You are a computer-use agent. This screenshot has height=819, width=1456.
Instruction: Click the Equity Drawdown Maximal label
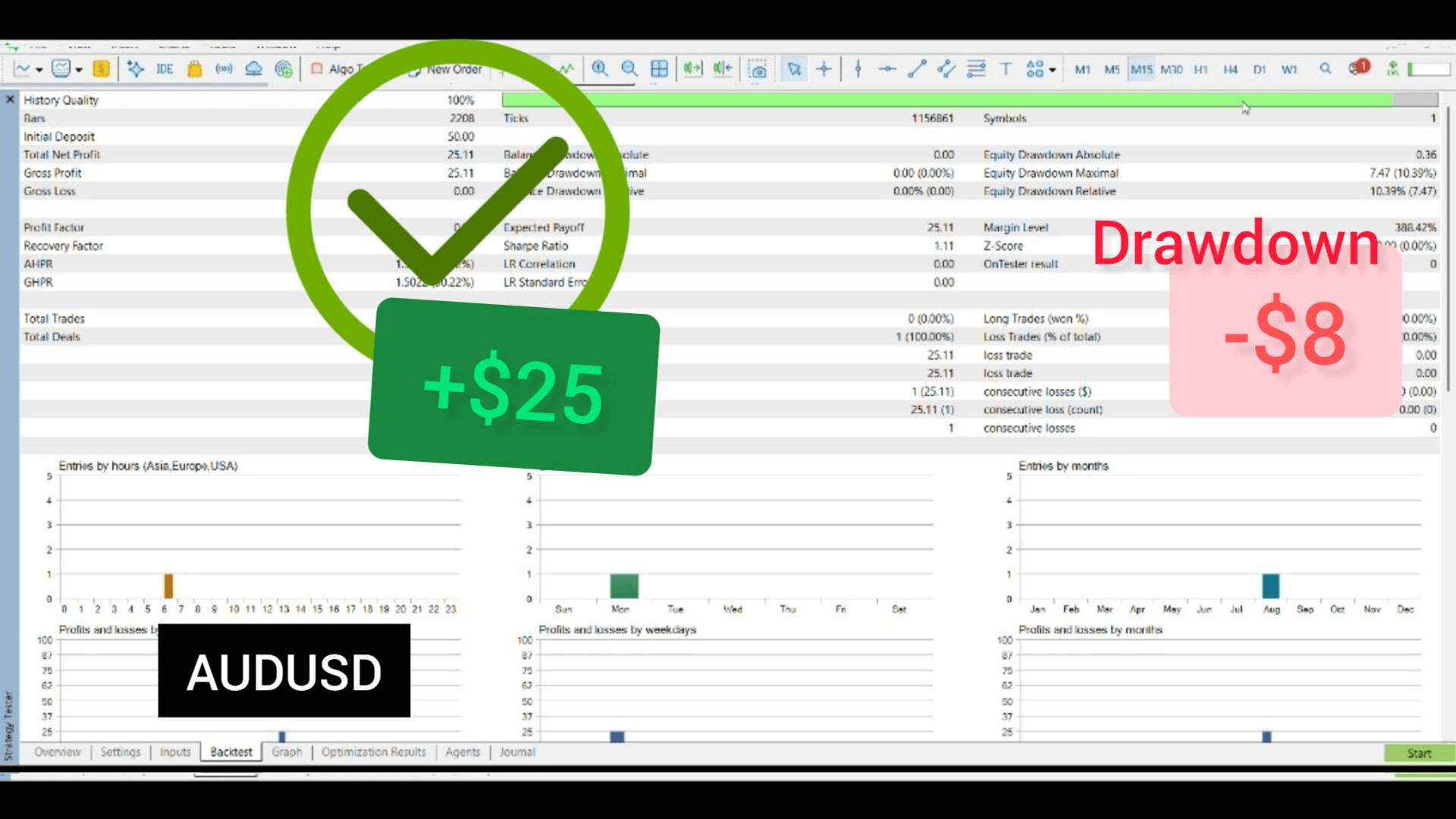coord(1050,173)
